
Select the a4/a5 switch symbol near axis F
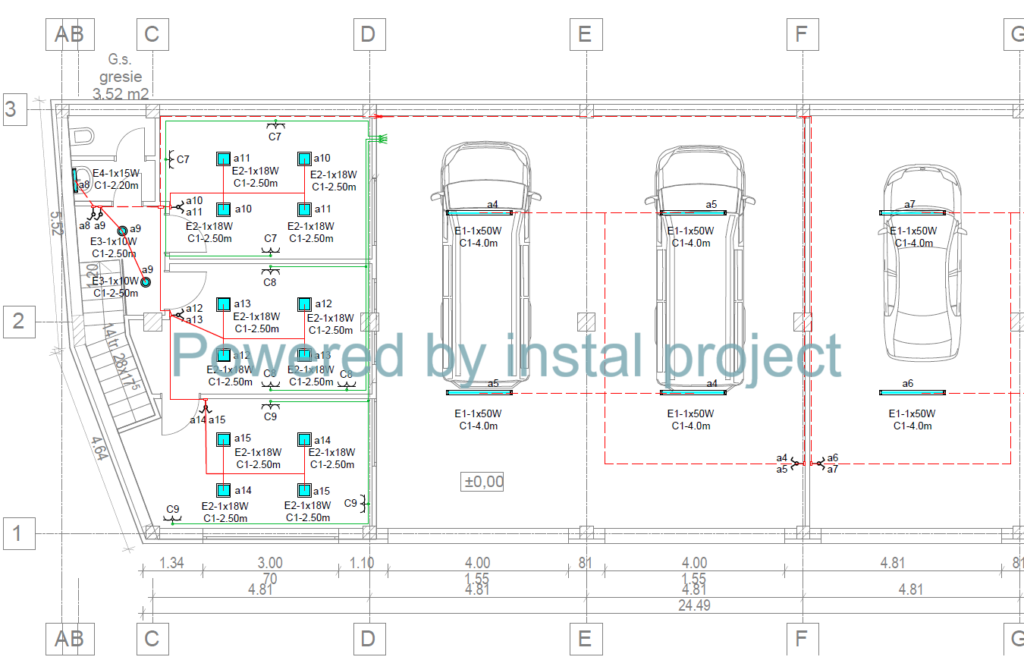click(796, 463)
